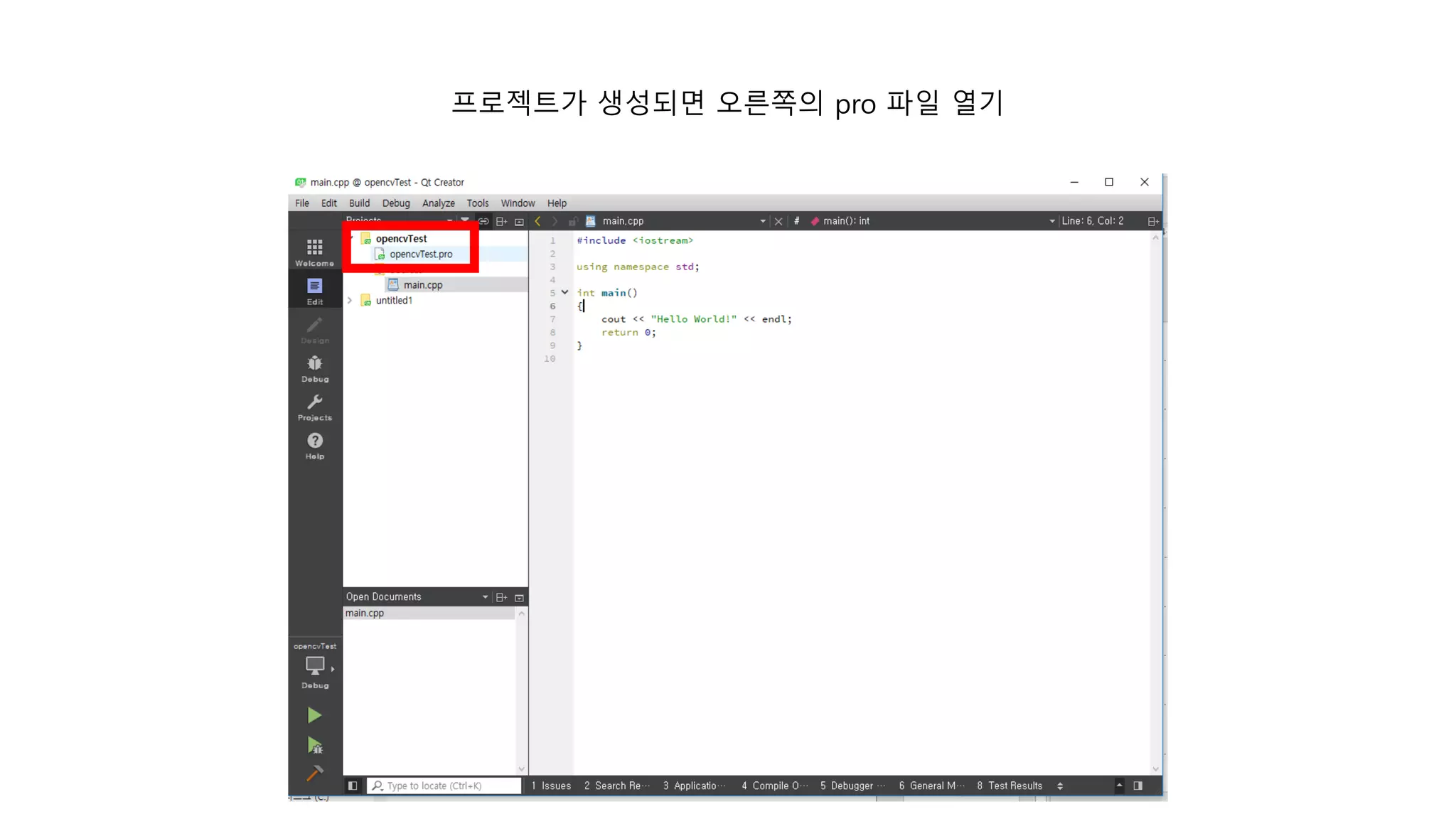The width and height of the screenshot is (1456, 819).
Task: Show the Application Output pane
Action: coord(695,786)
